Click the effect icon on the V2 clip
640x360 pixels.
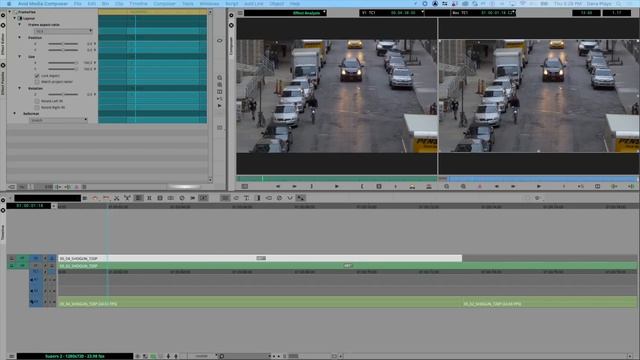pos(261,258)
